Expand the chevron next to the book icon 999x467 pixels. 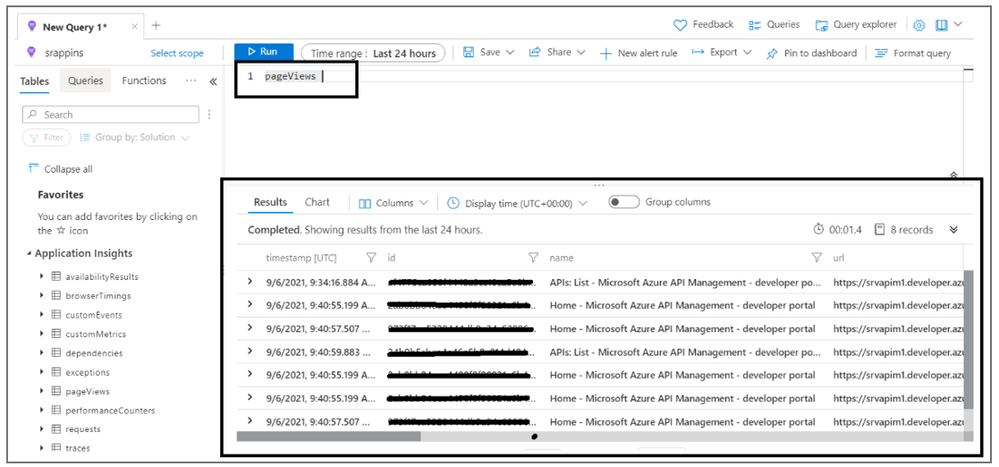click(x=958, y=25)
